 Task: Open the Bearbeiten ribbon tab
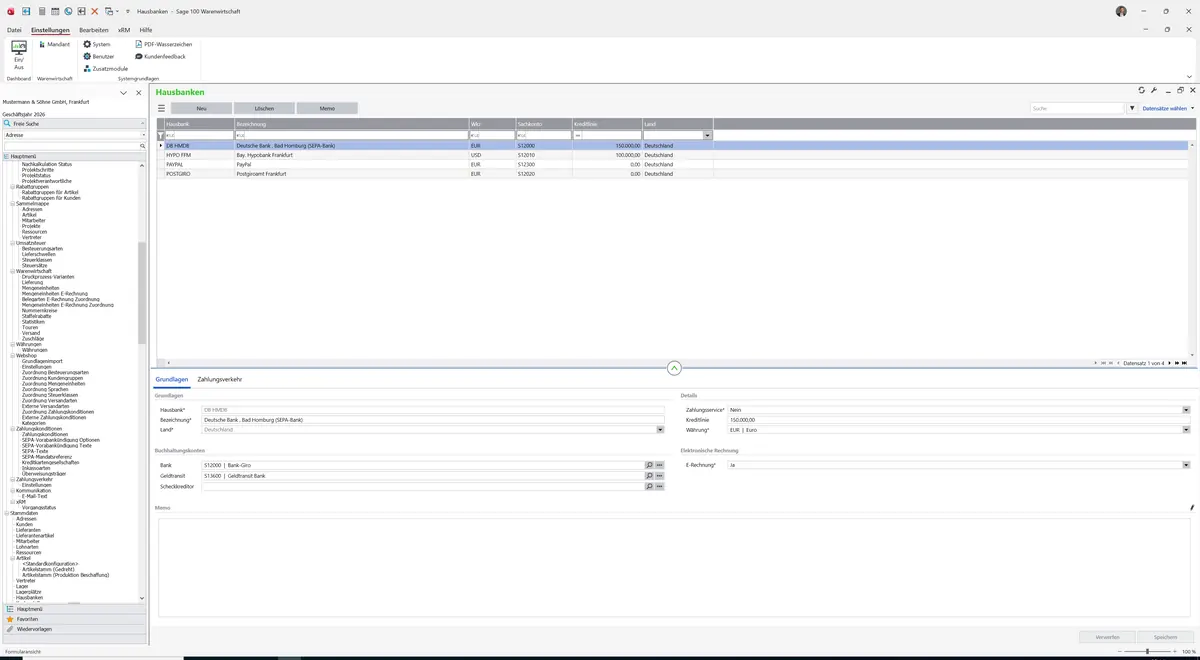click(x=94, y=30)
